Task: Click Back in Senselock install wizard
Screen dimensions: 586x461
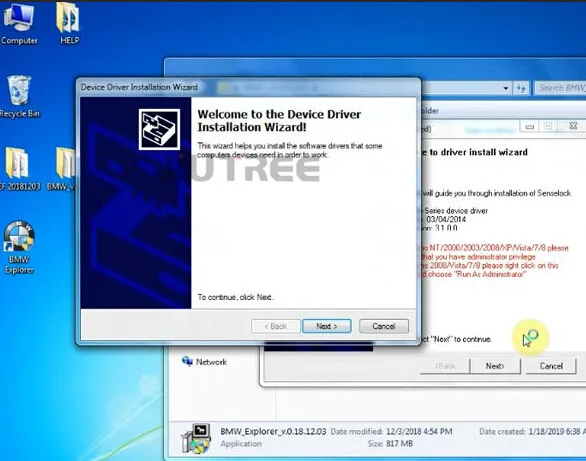Action: [x=445, y=366]
